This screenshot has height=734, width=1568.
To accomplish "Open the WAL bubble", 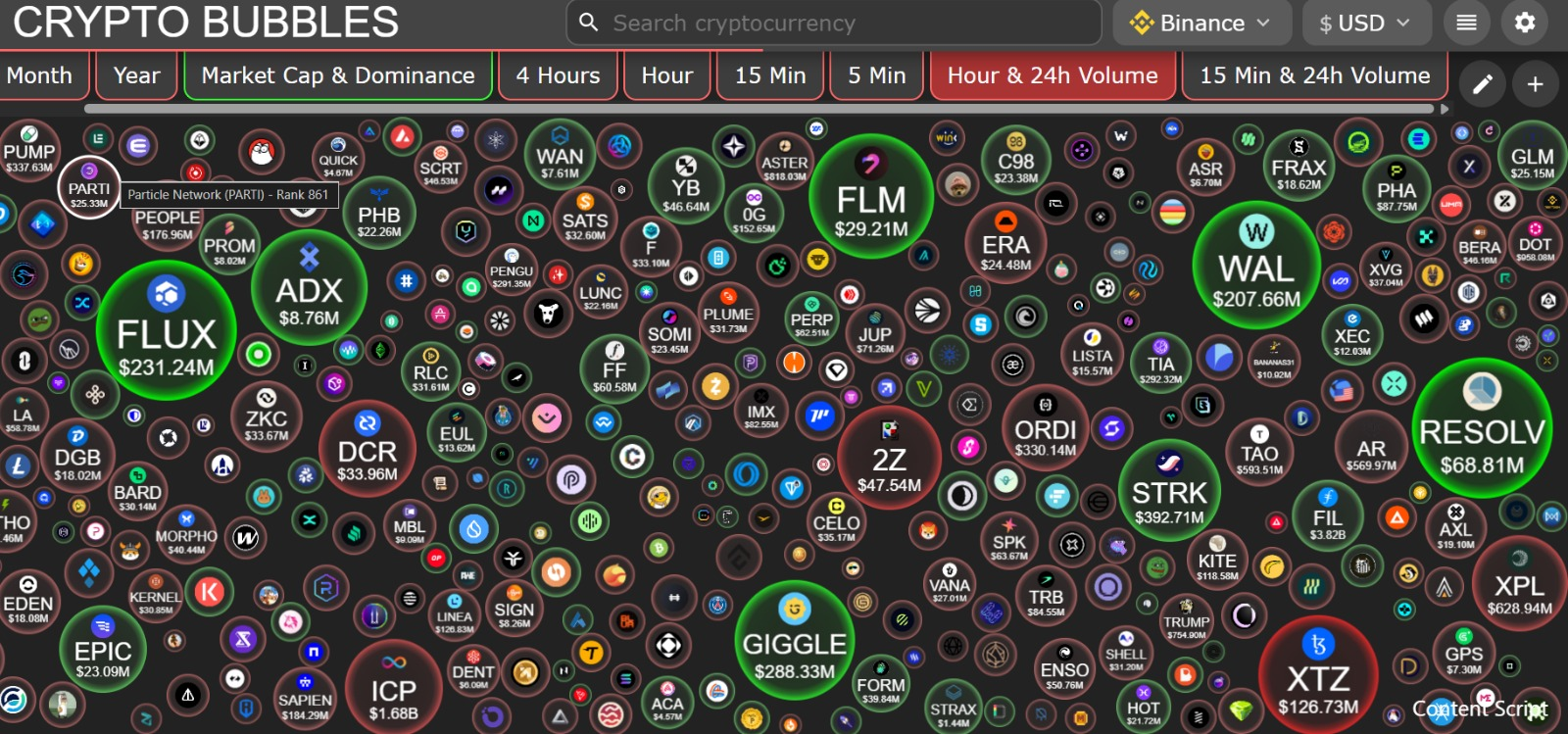I will pyautogui.click(x=1256, y=263).
